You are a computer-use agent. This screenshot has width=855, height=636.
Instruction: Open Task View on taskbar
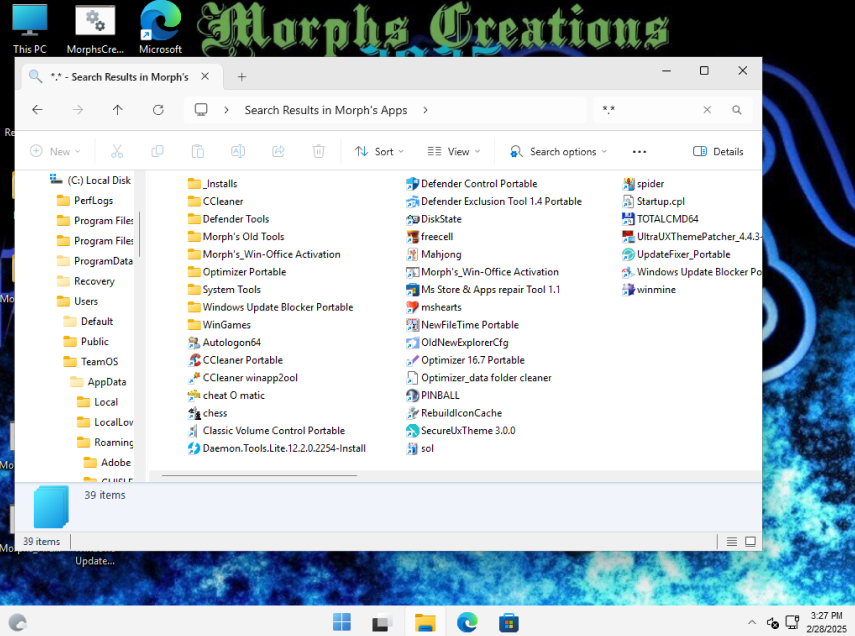point(383,622)
